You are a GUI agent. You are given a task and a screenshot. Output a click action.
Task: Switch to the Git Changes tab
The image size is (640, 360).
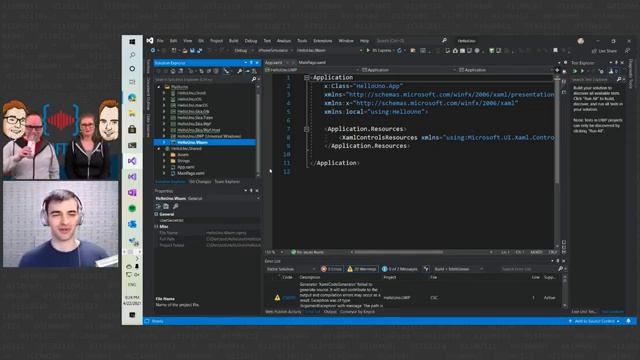[200, 182]
